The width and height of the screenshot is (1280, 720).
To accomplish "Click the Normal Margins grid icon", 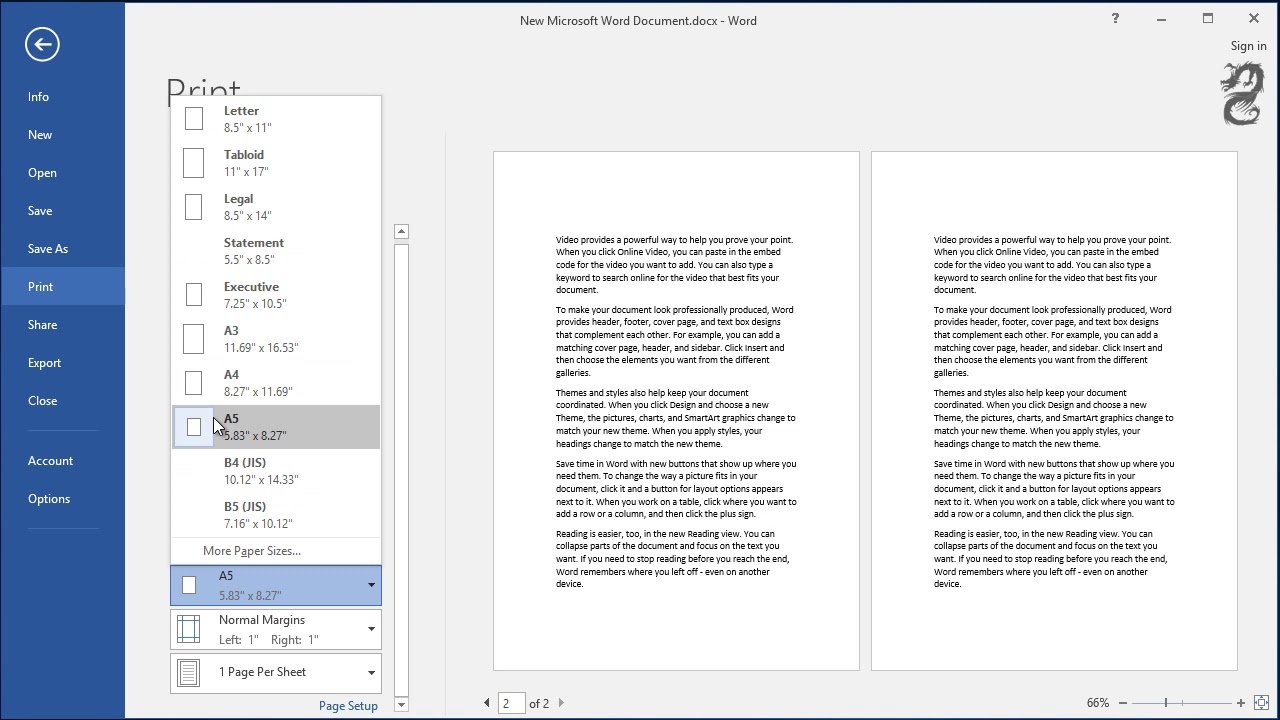I will pyautogui.click(x=188, y=629).
